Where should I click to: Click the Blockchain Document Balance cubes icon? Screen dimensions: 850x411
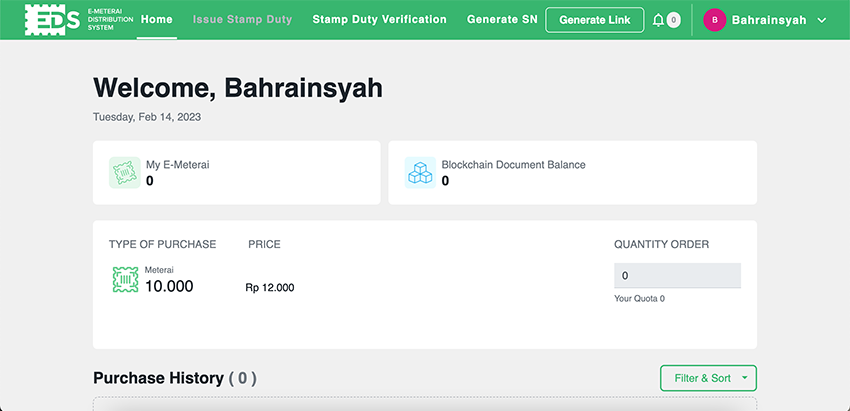coord(420,173)
